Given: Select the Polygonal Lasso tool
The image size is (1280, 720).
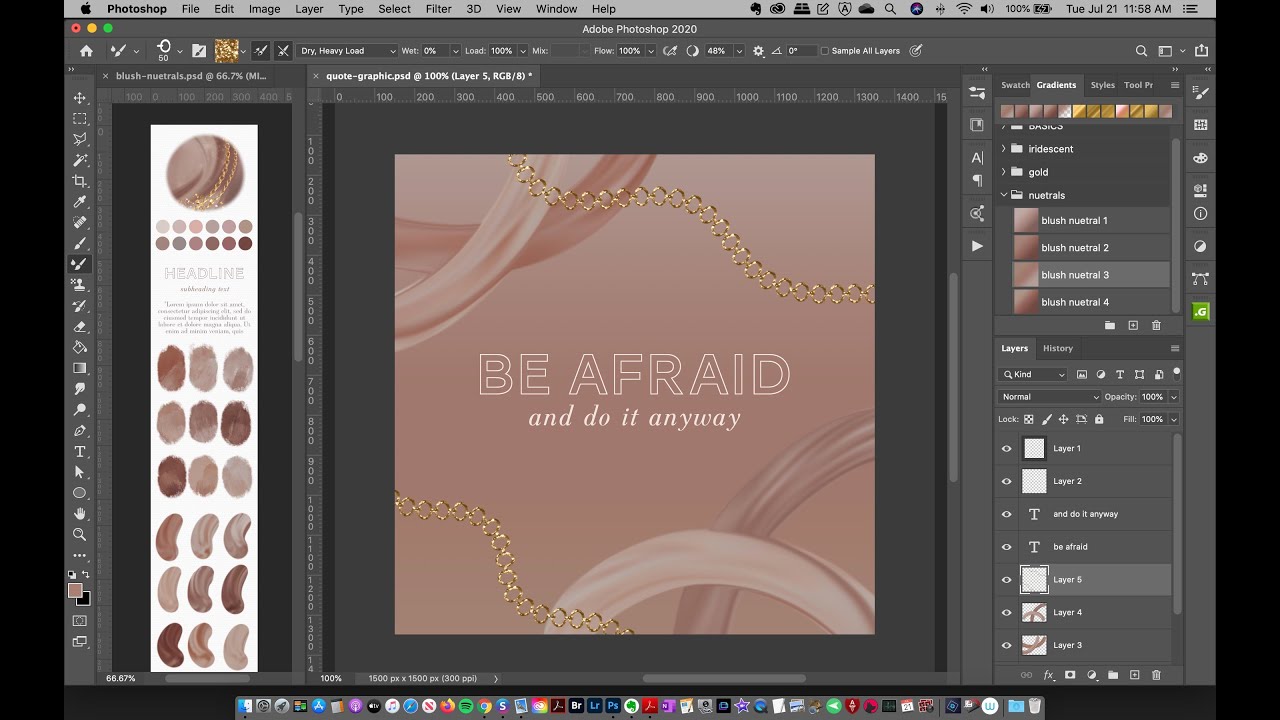Looking at the screenshot, I should click(x=80, y=139).
